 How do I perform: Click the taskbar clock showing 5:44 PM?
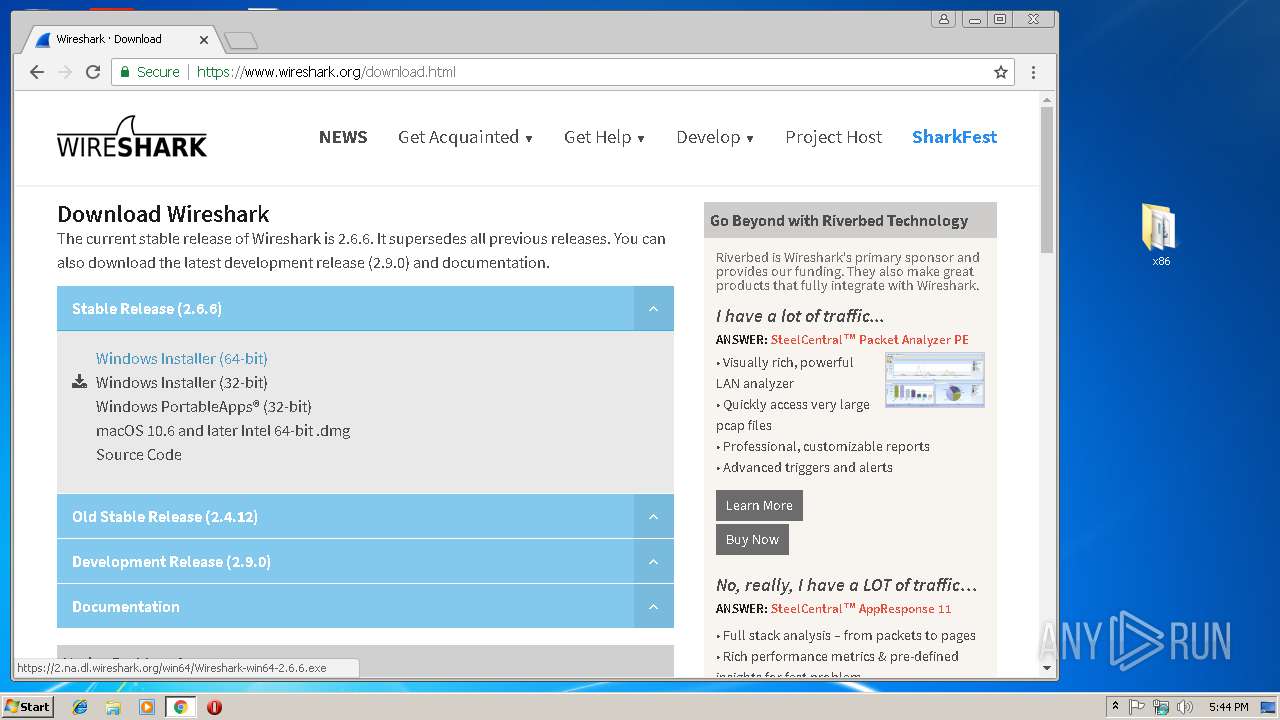[x=1228, y=707]
